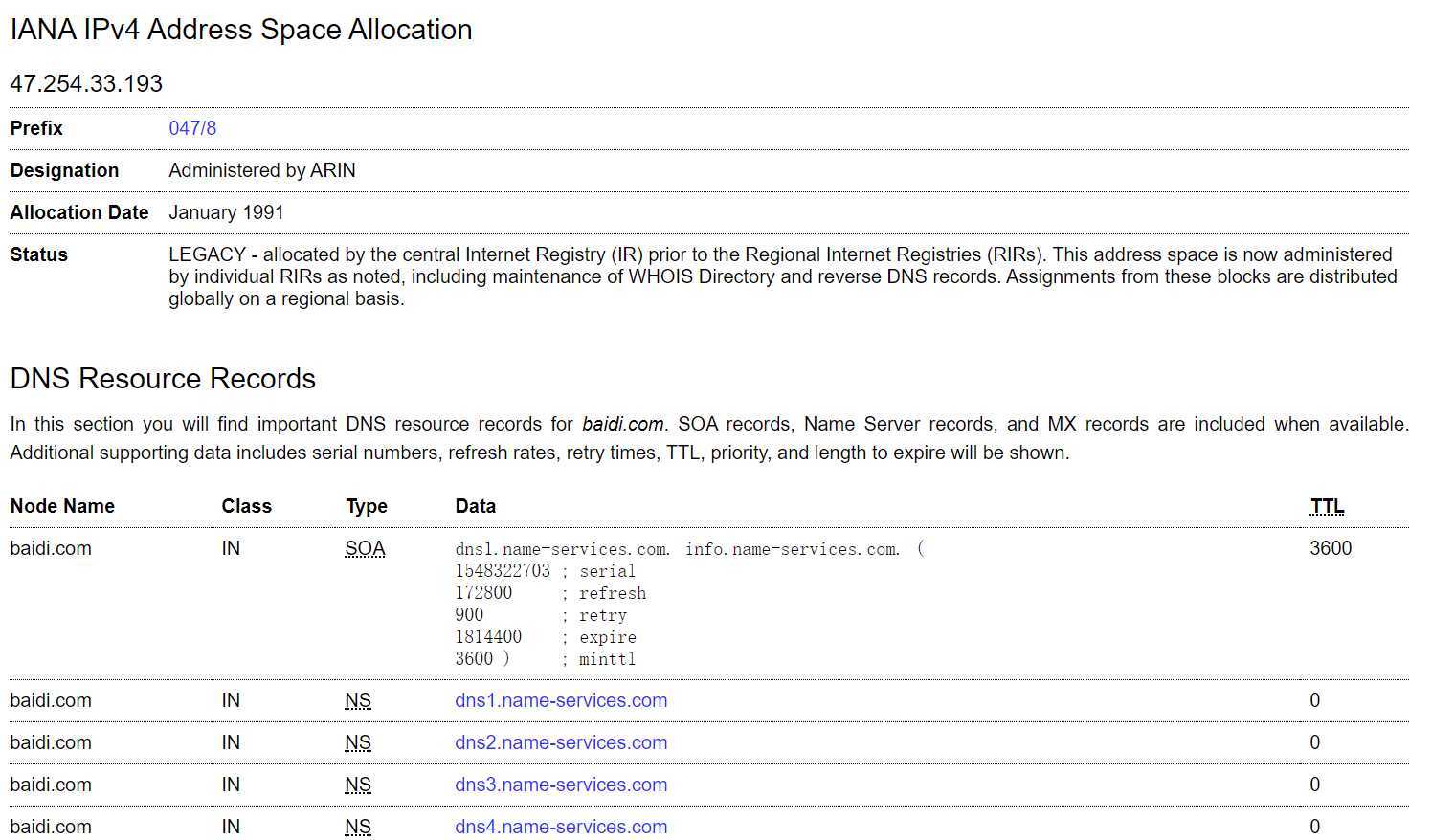Click the LEGACY status description text
1432x840 pixels.
tap(783, 276)
